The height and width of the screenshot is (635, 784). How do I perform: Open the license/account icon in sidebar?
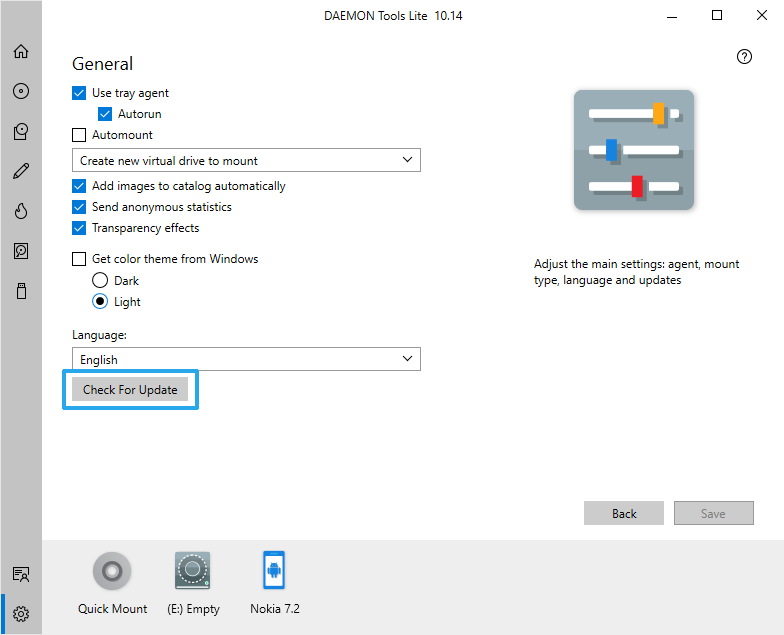[x=21, y=574]
